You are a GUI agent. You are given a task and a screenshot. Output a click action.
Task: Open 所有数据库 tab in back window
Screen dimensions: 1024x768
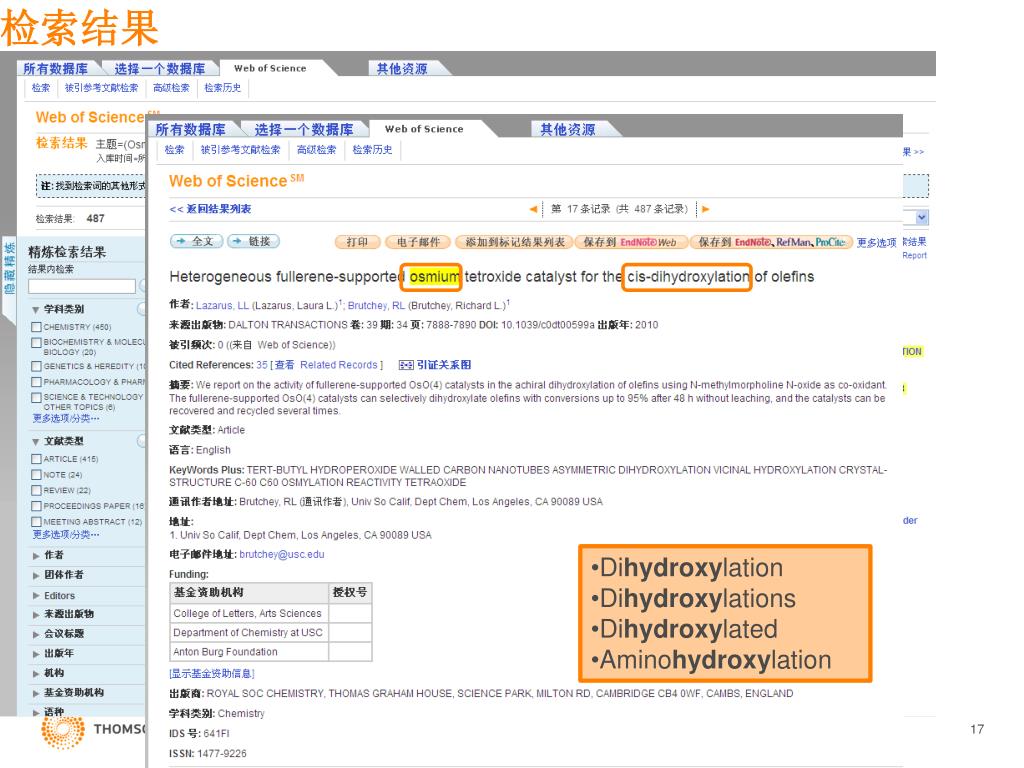click(56, 69)
